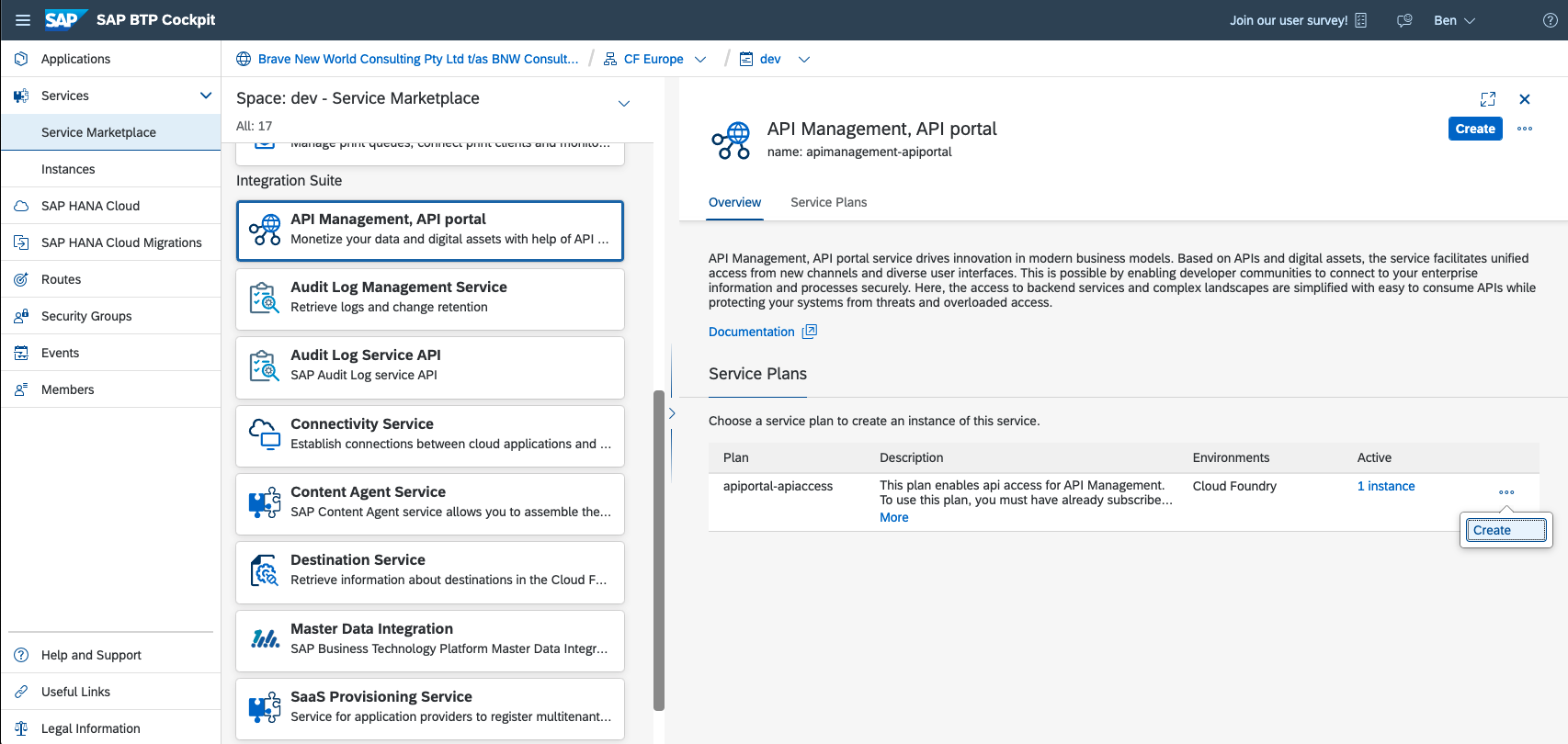The height and width of the screenshot is (744, 1568).
Task: Open more actions beside Create button
Action: 1525,129
